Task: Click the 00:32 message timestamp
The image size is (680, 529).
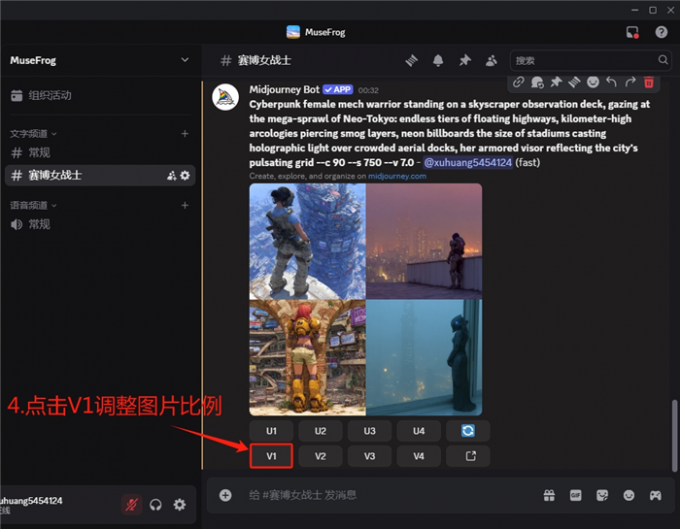Action: click(368, 90)
